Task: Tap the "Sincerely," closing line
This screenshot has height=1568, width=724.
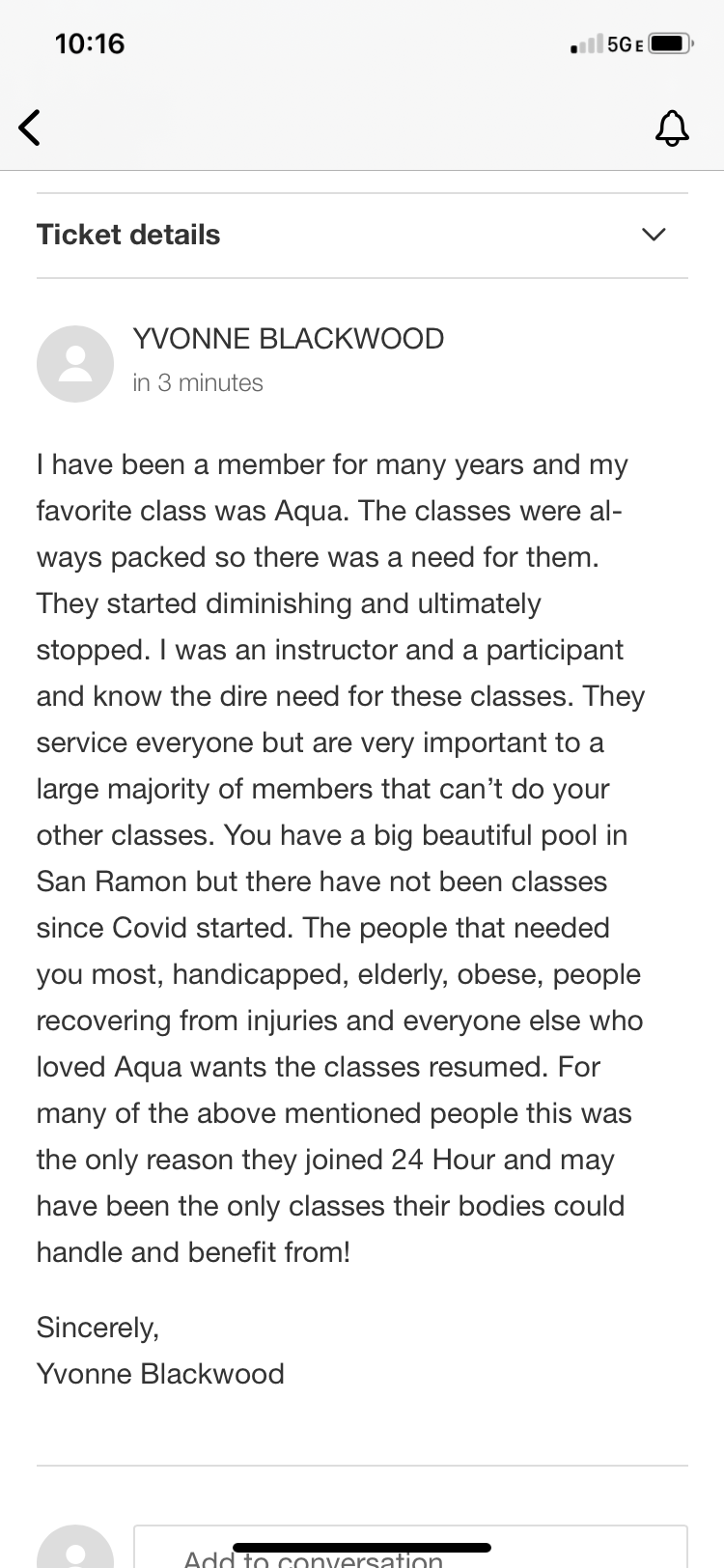Action: [x=97, y=1328]
